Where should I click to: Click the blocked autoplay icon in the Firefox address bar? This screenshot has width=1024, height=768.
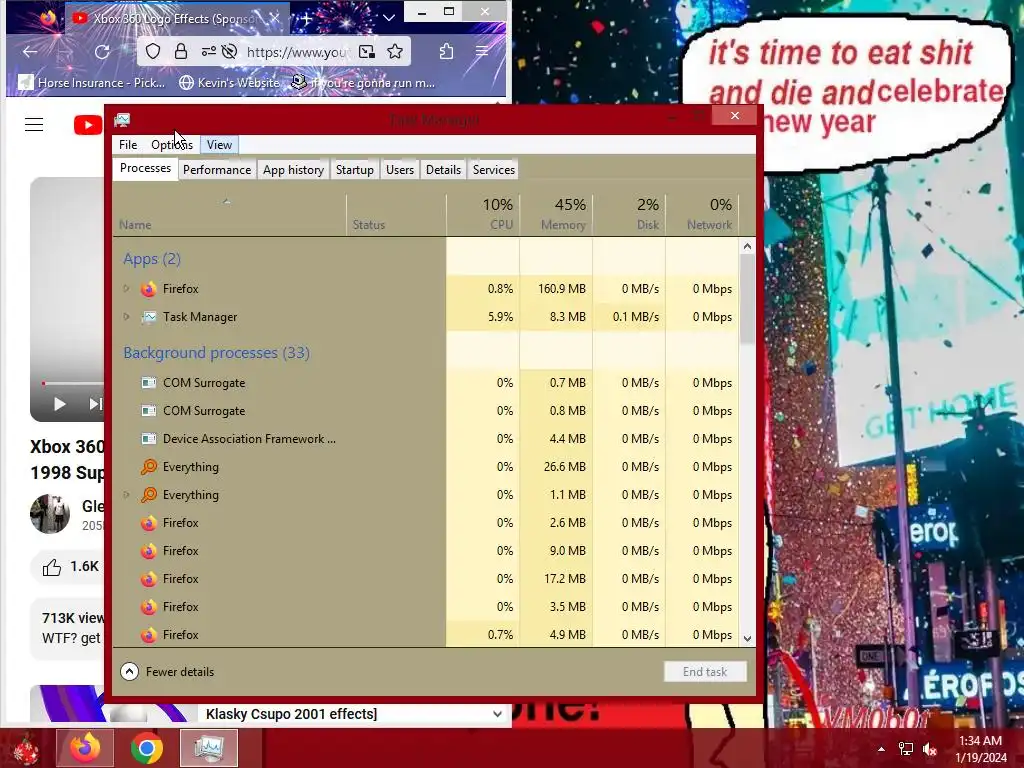click(229, 52)
